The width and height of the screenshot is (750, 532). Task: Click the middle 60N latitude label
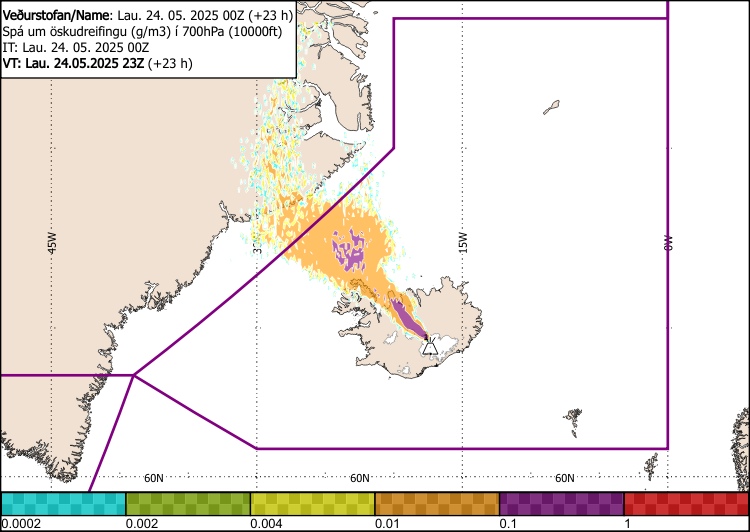360,478
